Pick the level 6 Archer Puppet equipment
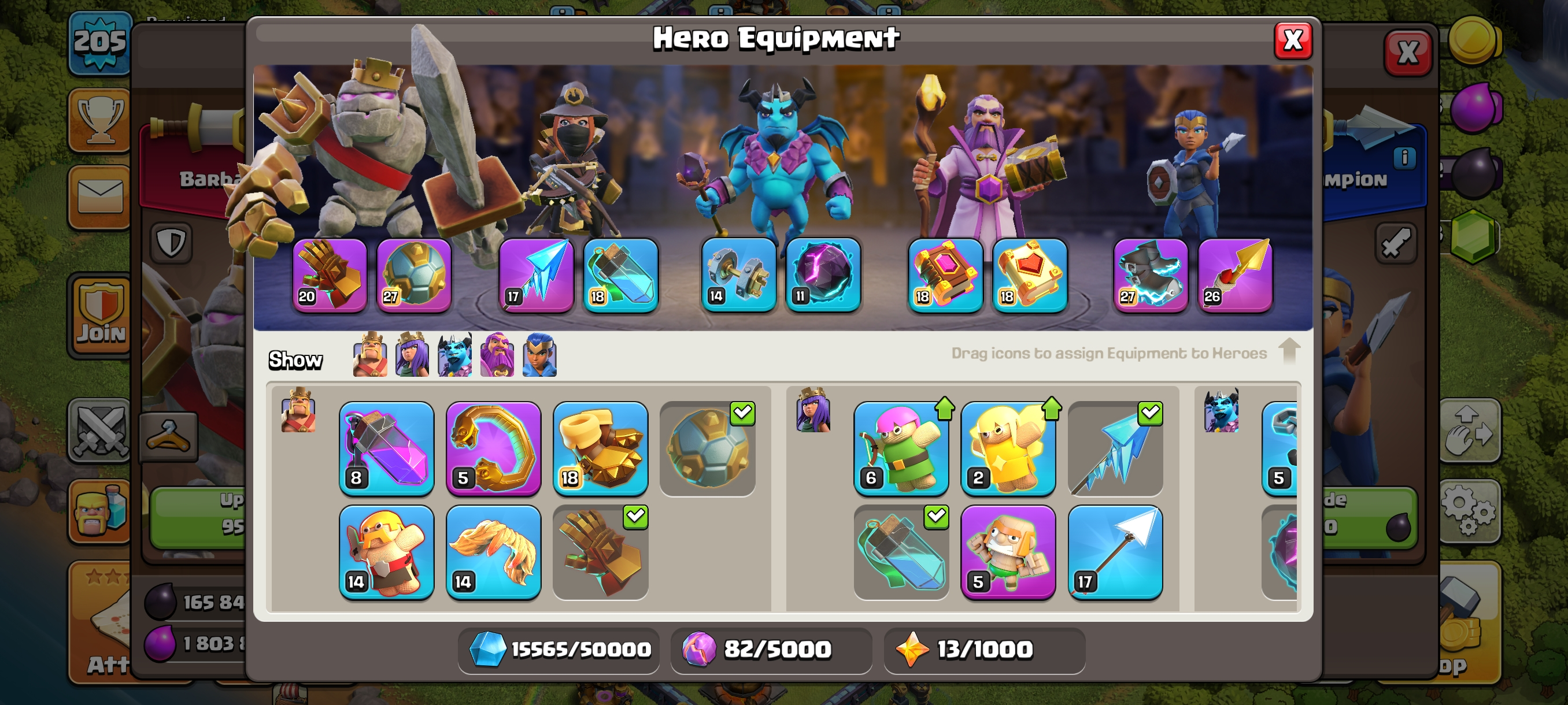Image resolution: width=1568 pixels, height=705 pixels. (x=901, y=448)
